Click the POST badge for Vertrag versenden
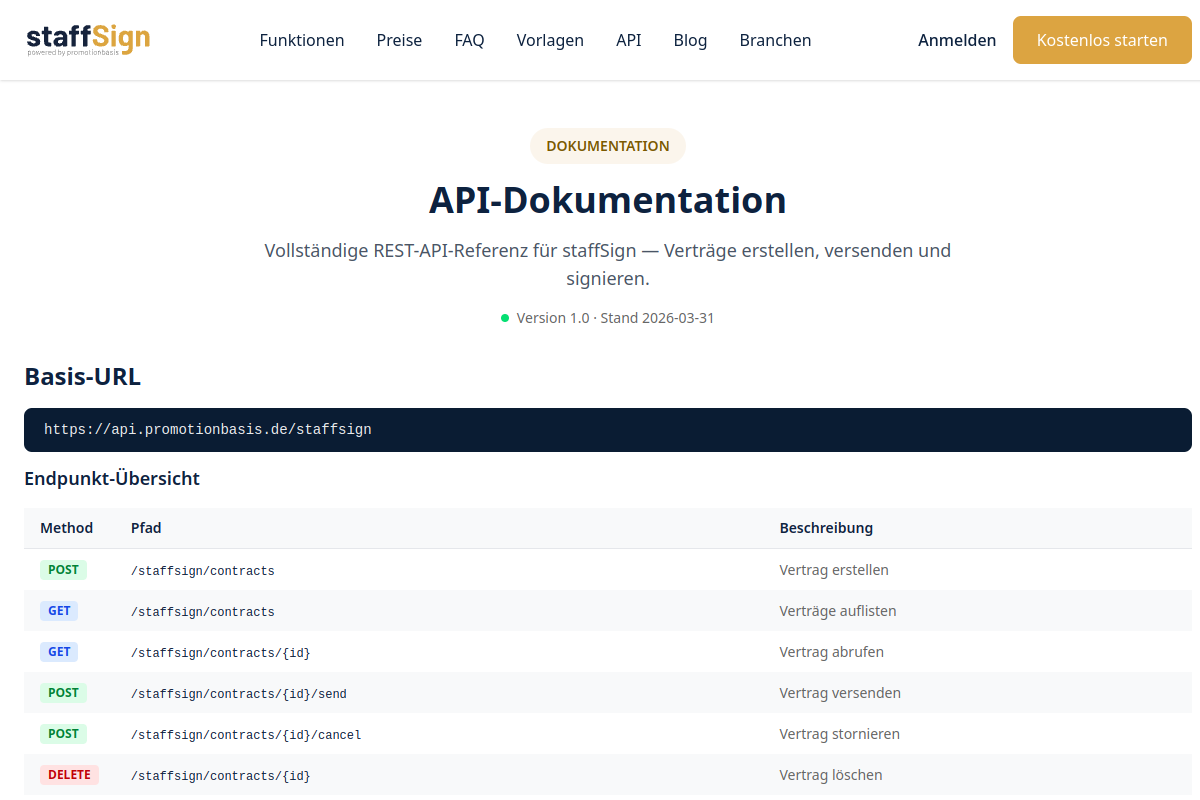 coord(63,693)
